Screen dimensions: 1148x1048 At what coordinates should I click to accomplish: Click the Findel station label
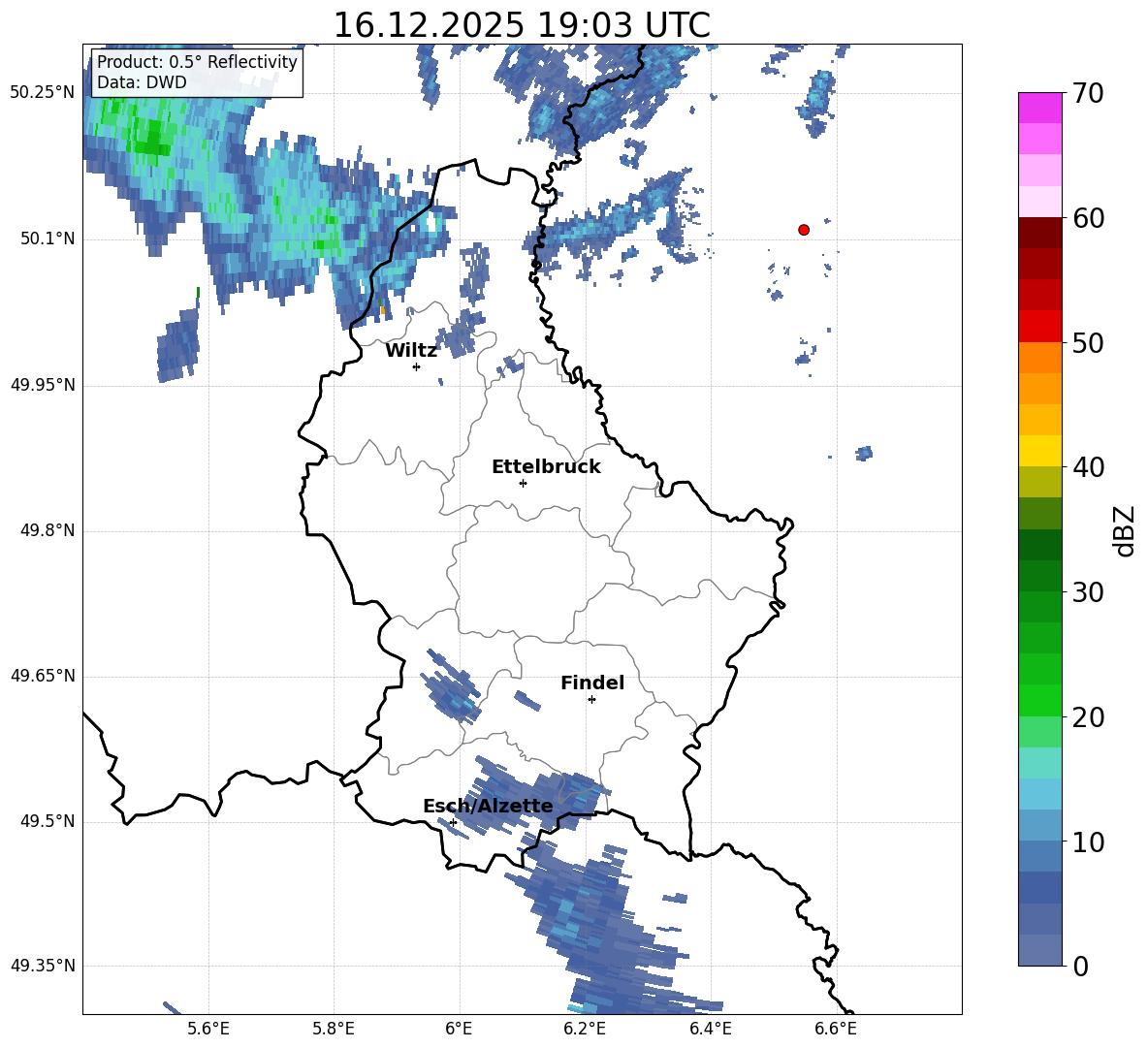point(592,683)
